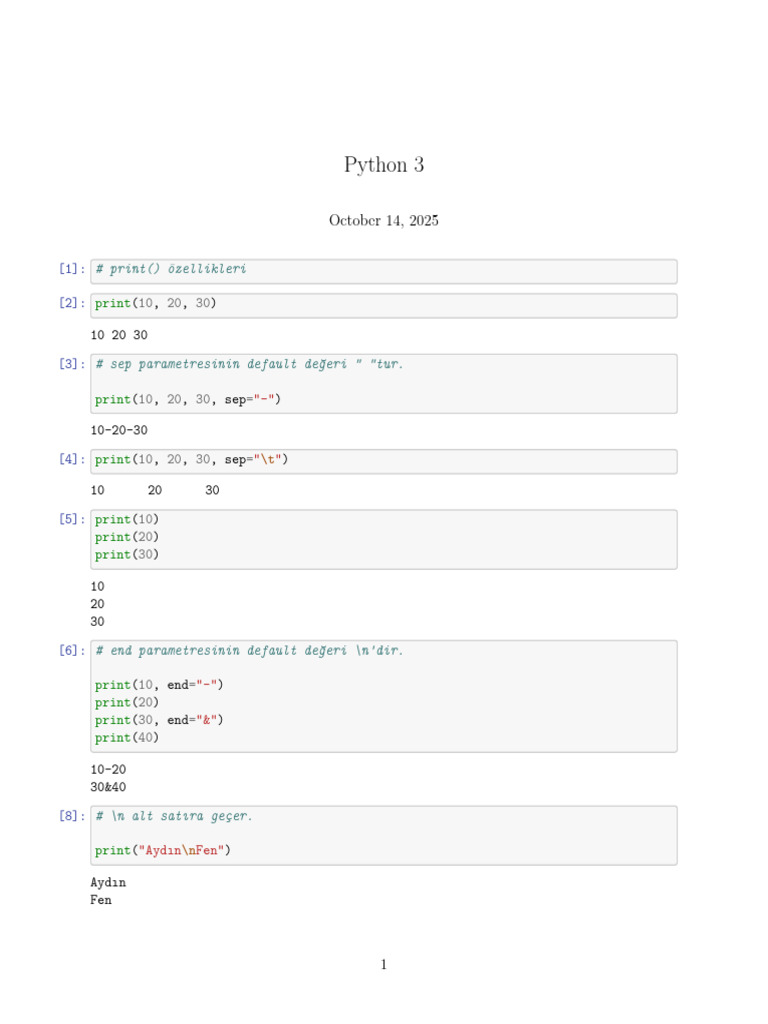
Task: Click the "Python 3" document title
Action: point(384,165)
